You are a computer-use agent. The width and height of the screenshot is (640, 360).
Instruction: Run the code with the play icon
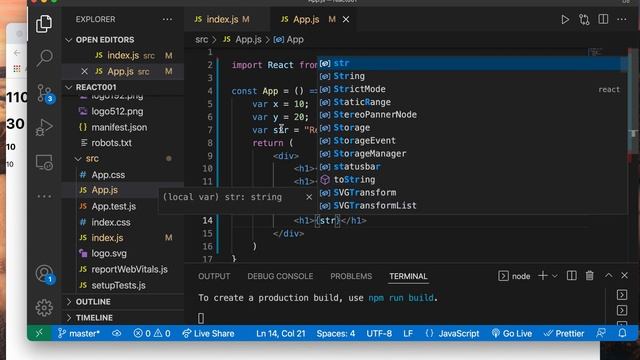point(565,20)
